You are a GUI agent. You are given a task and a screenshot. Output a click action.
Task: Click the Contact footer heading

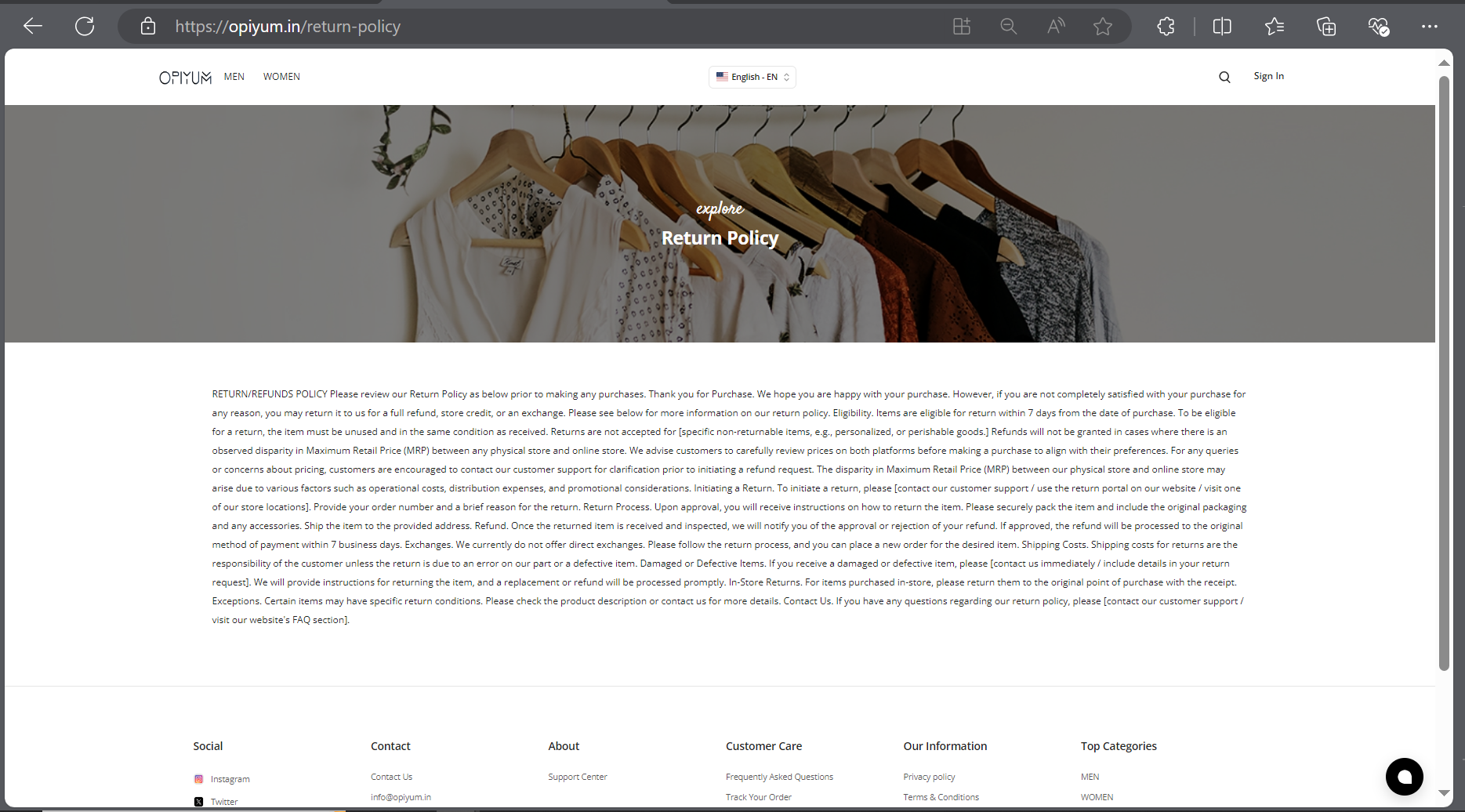click(x=390, y=746)
